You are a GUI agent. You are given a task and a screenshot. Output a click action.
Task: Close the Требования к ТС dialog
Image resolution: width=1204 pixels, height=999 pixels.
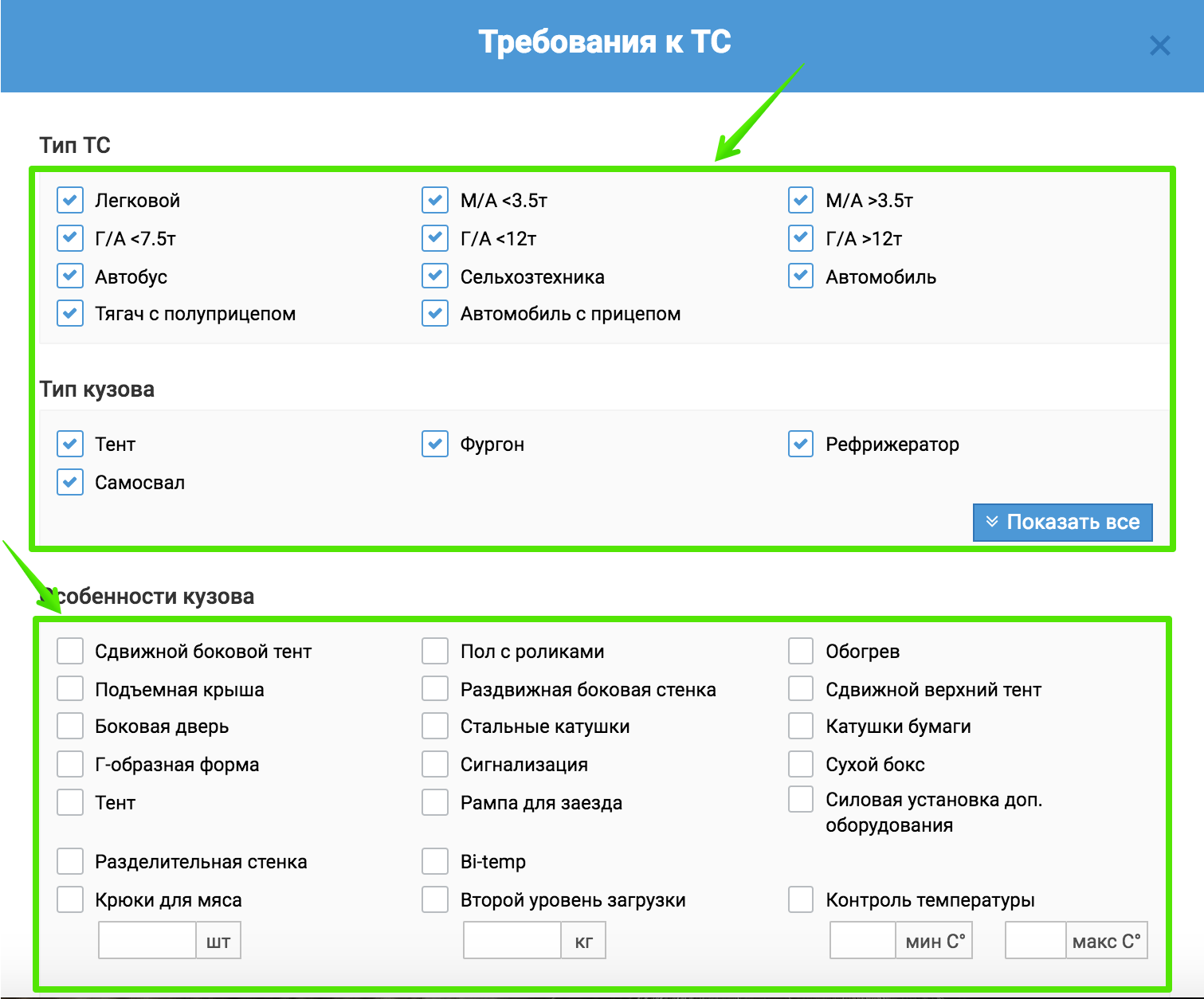pyautogui.click(x=1159, y=46)
